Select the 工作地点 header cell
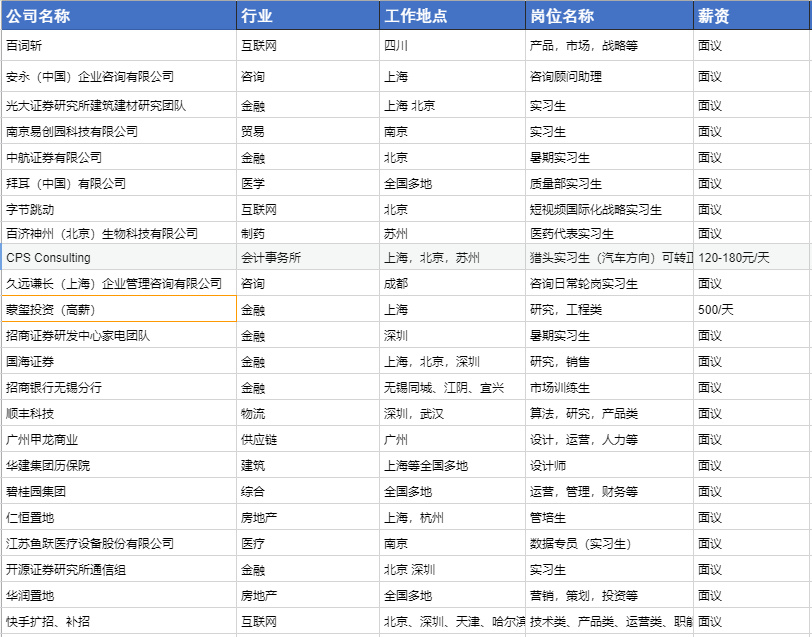Image resolution: width=812 pixels, height=637 pixels. pos(453,16)
